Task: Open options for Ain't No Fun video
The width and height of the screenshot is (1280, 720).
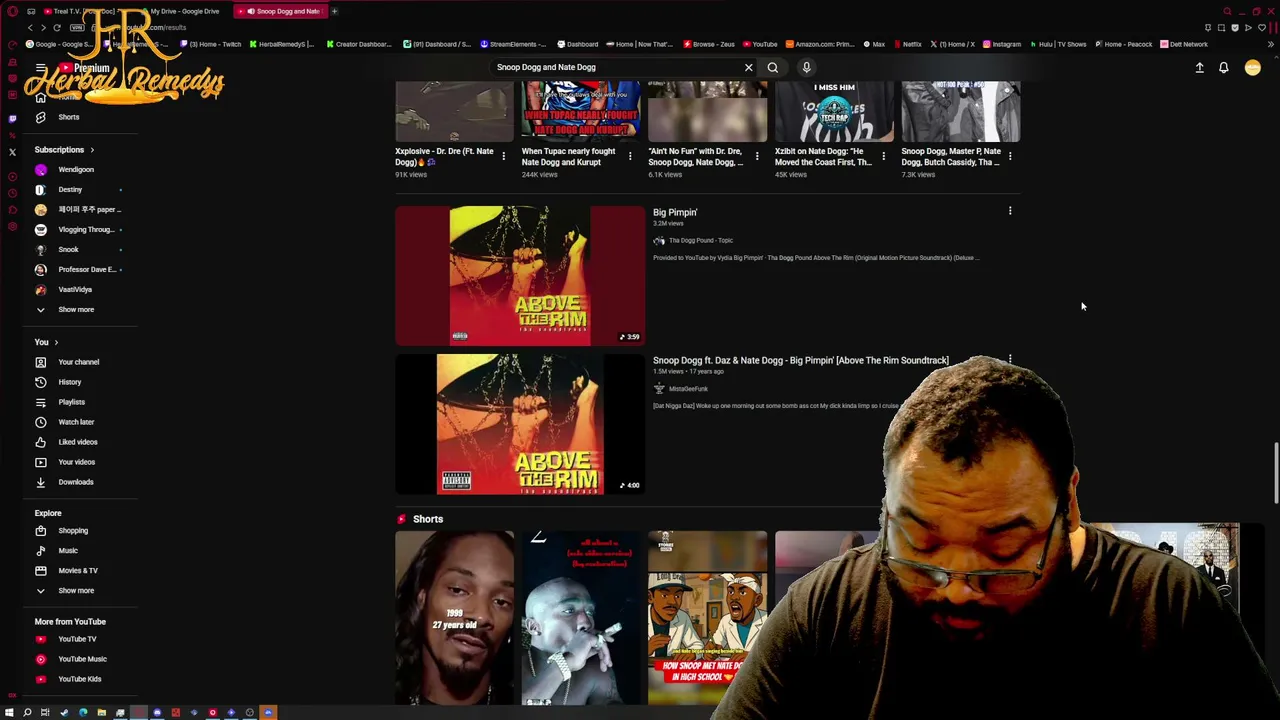Action: tap(757, 156)
